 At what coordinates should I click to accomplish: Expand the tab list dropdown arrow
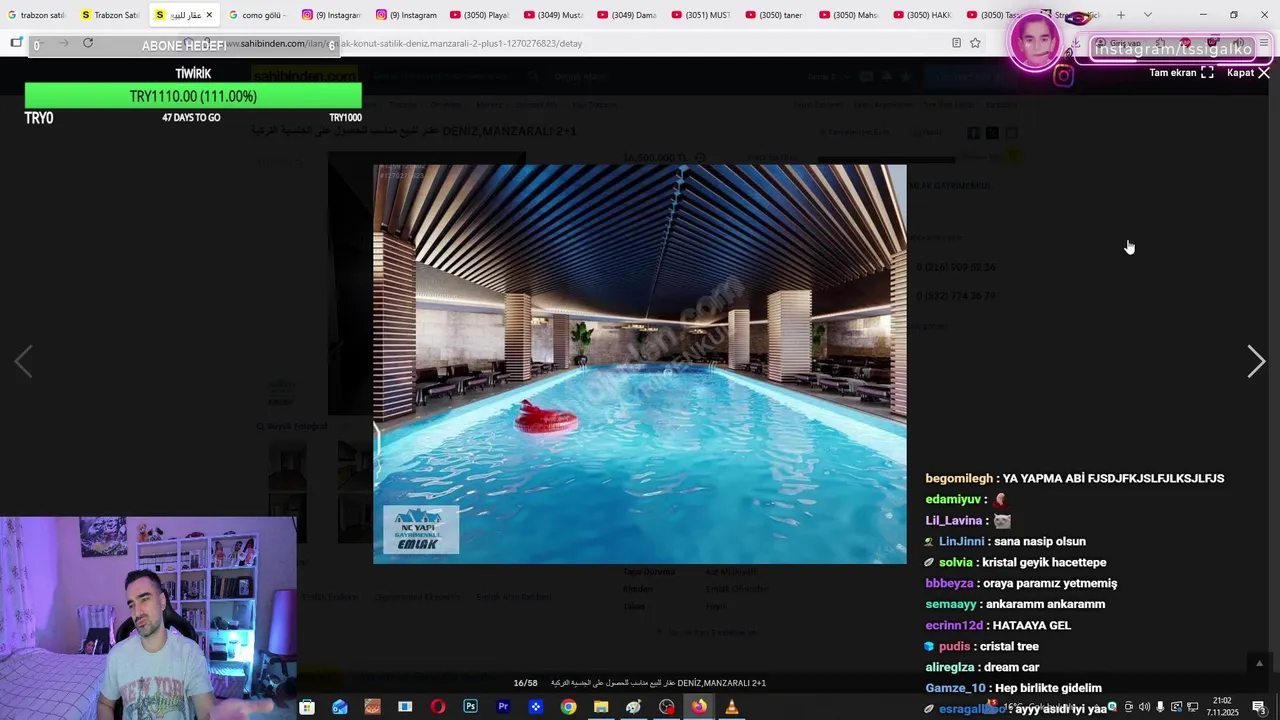pos(1147,15)
